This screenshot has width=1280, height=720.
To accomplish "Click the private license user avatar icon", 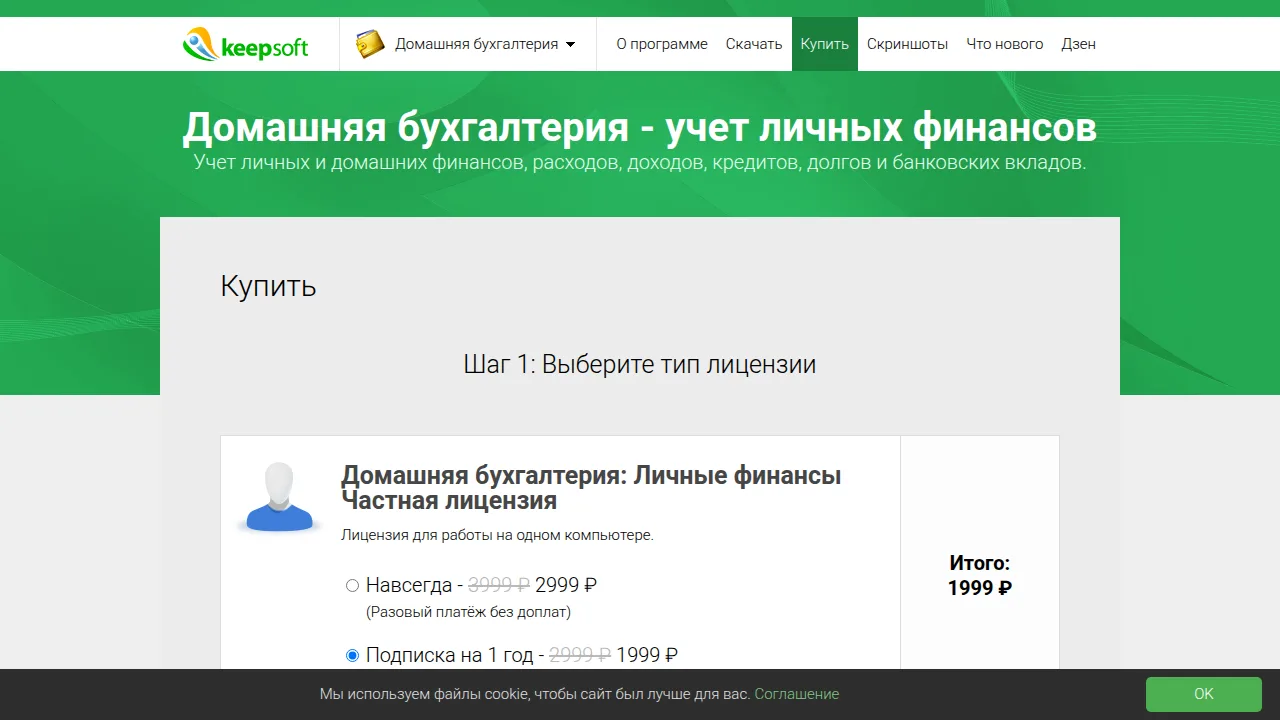I will (x=280, y=497).
